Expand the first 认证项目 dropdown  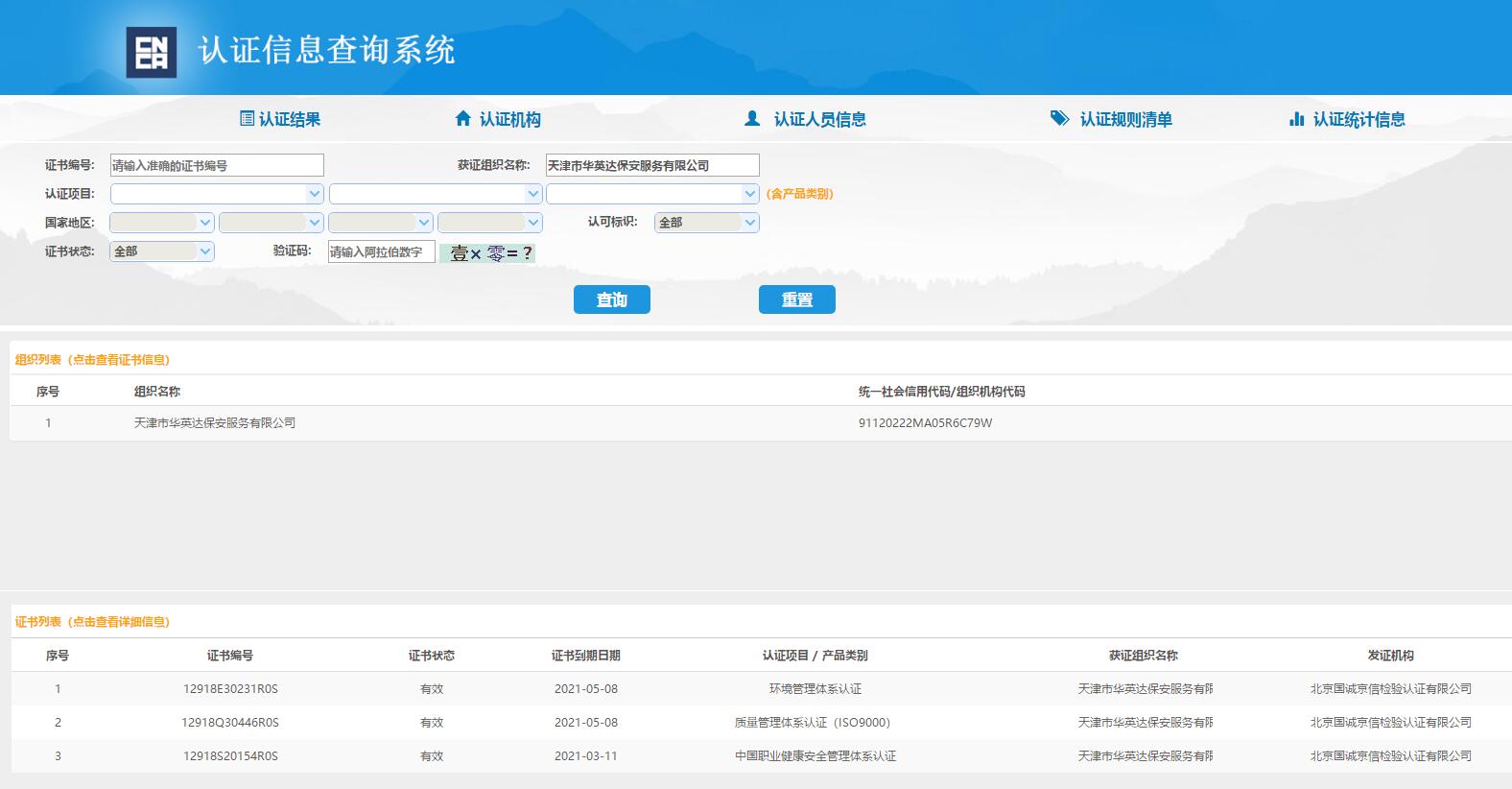click(217, 194)
